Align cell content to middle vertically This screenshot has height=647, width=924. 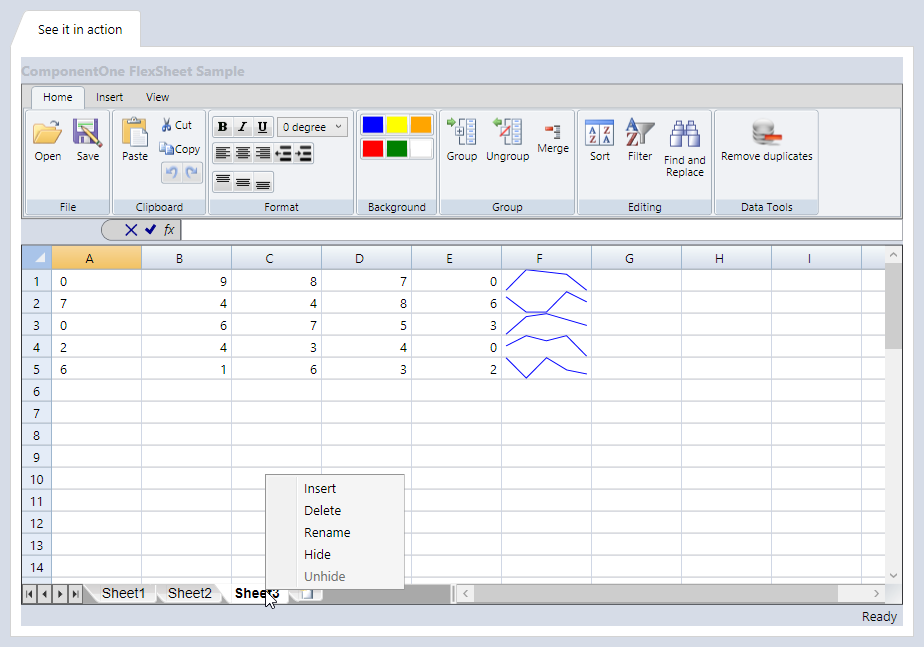click(243, 182)
